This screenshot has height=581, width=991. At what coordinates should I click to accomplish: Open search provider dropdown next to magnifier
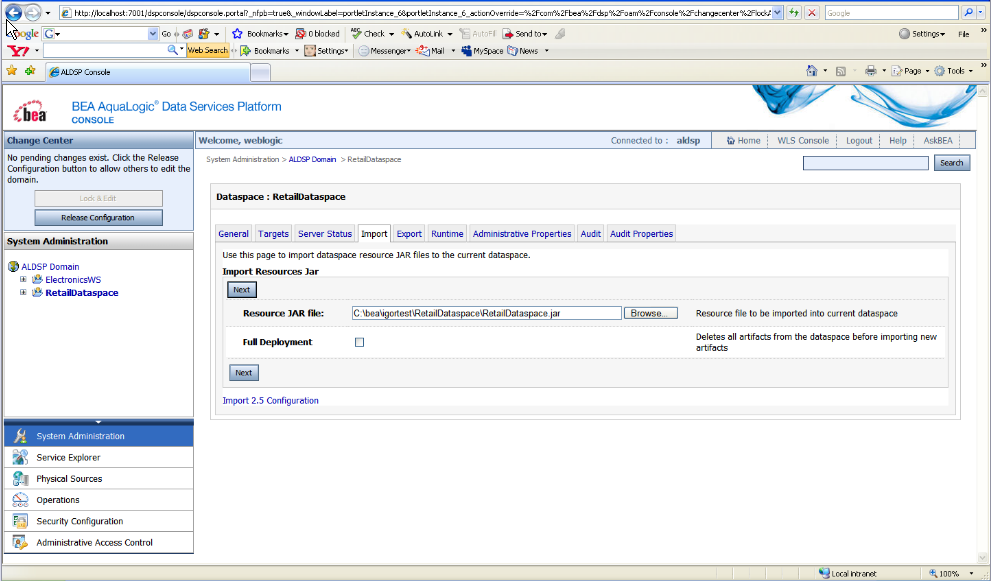pyautogui.click(x=982, y=13)
